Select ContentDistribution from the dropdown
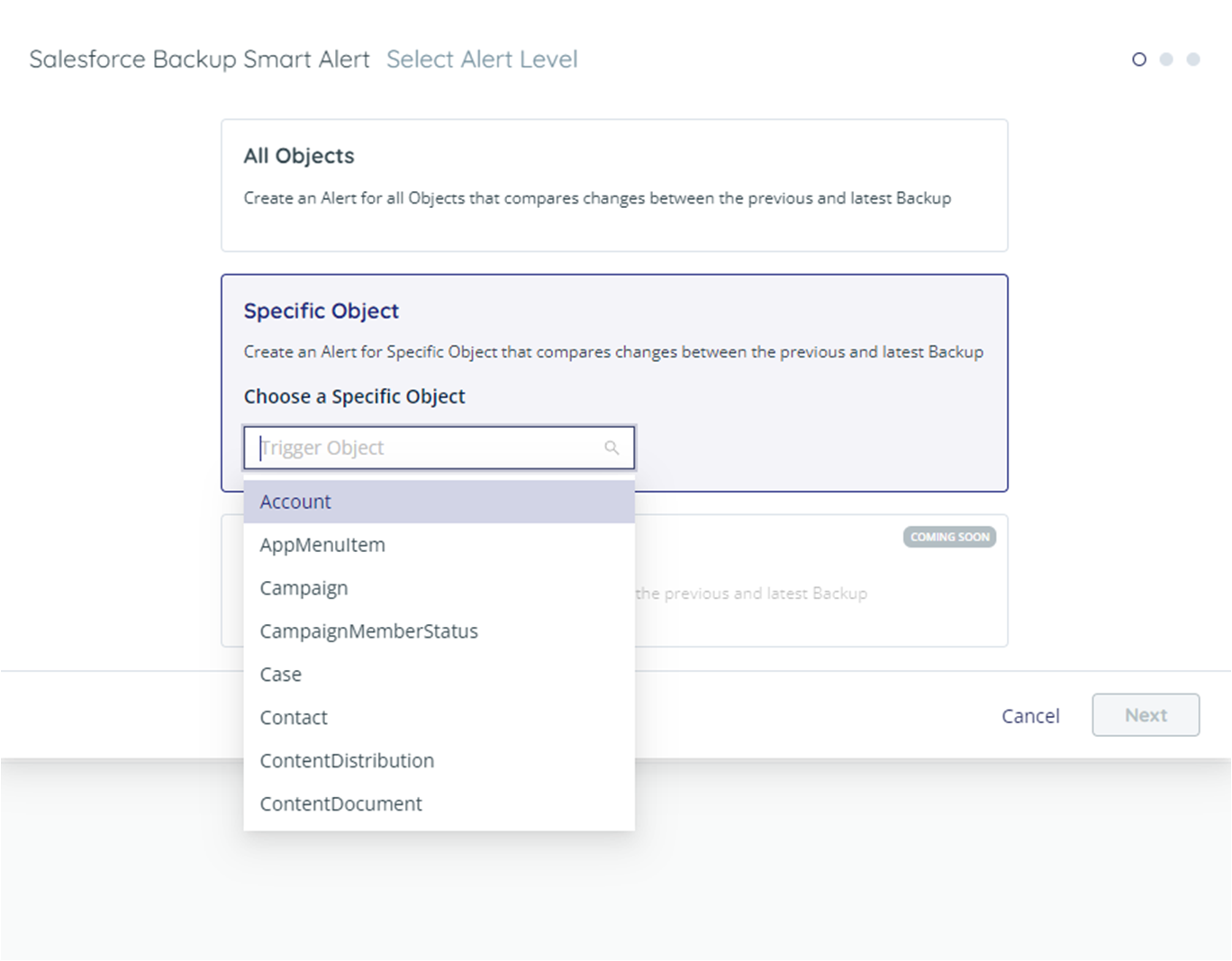This screenshot has height=961, width=1232. (347, 760)
